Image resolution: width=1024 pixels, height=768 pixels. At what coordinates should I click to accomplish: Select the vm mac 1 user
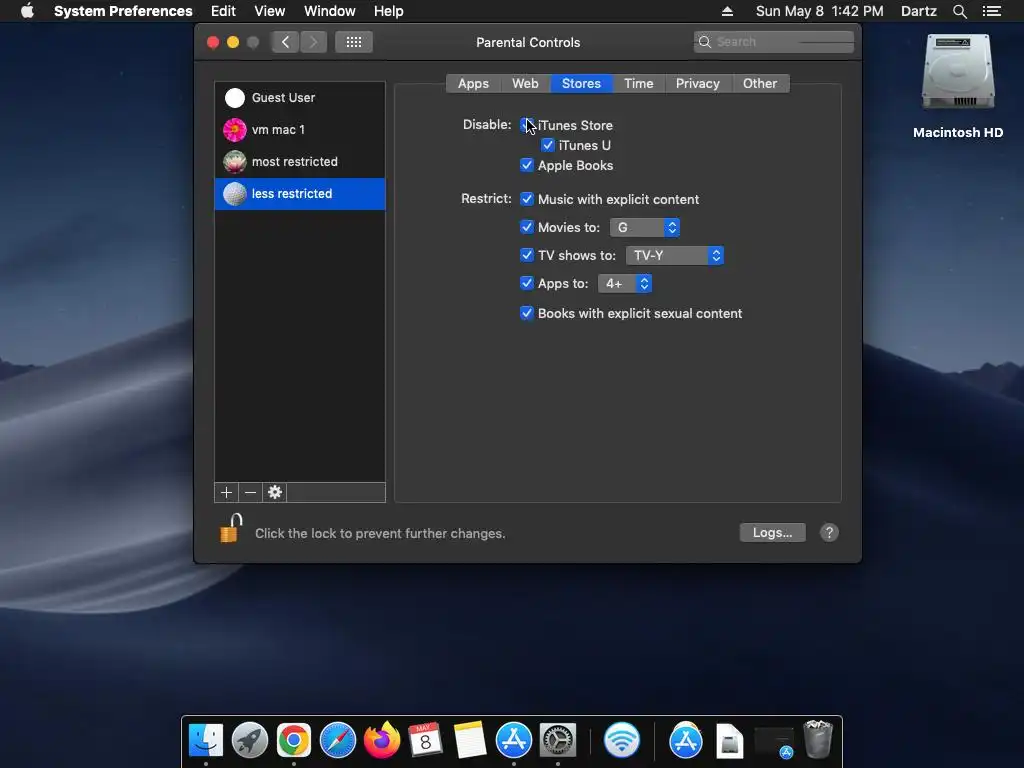tap(300, 130)
